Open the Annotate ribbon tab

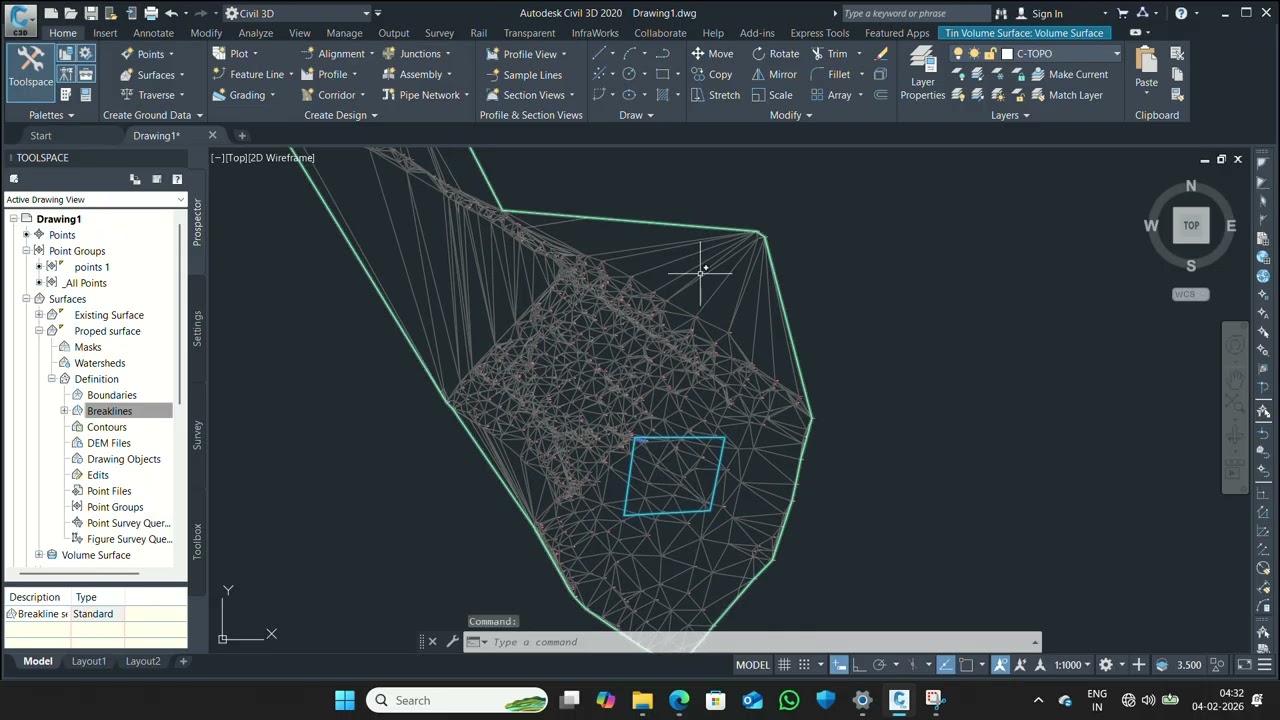tap(153, 33)
